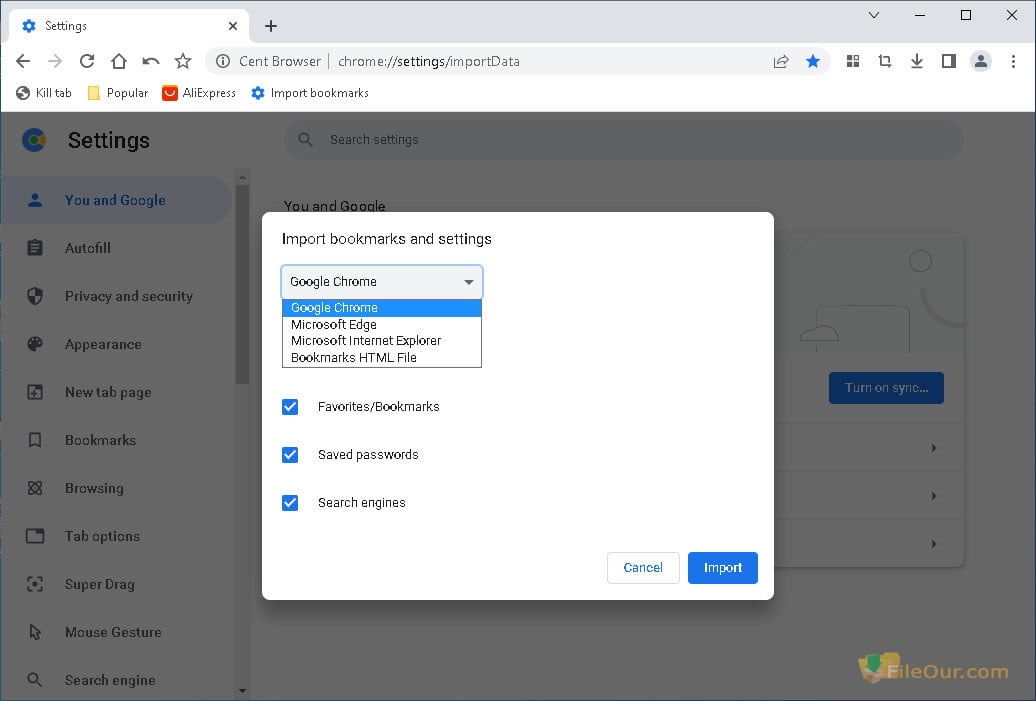Open Super Drag settings

click(x=116, y=584)
